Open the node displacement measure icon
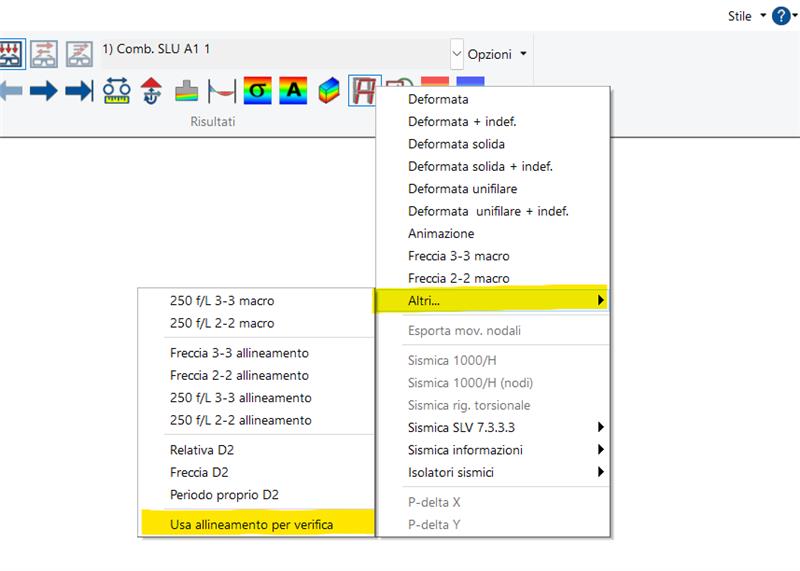The height and width of the screenshot is (571, 800). click(x=116, y=91)
